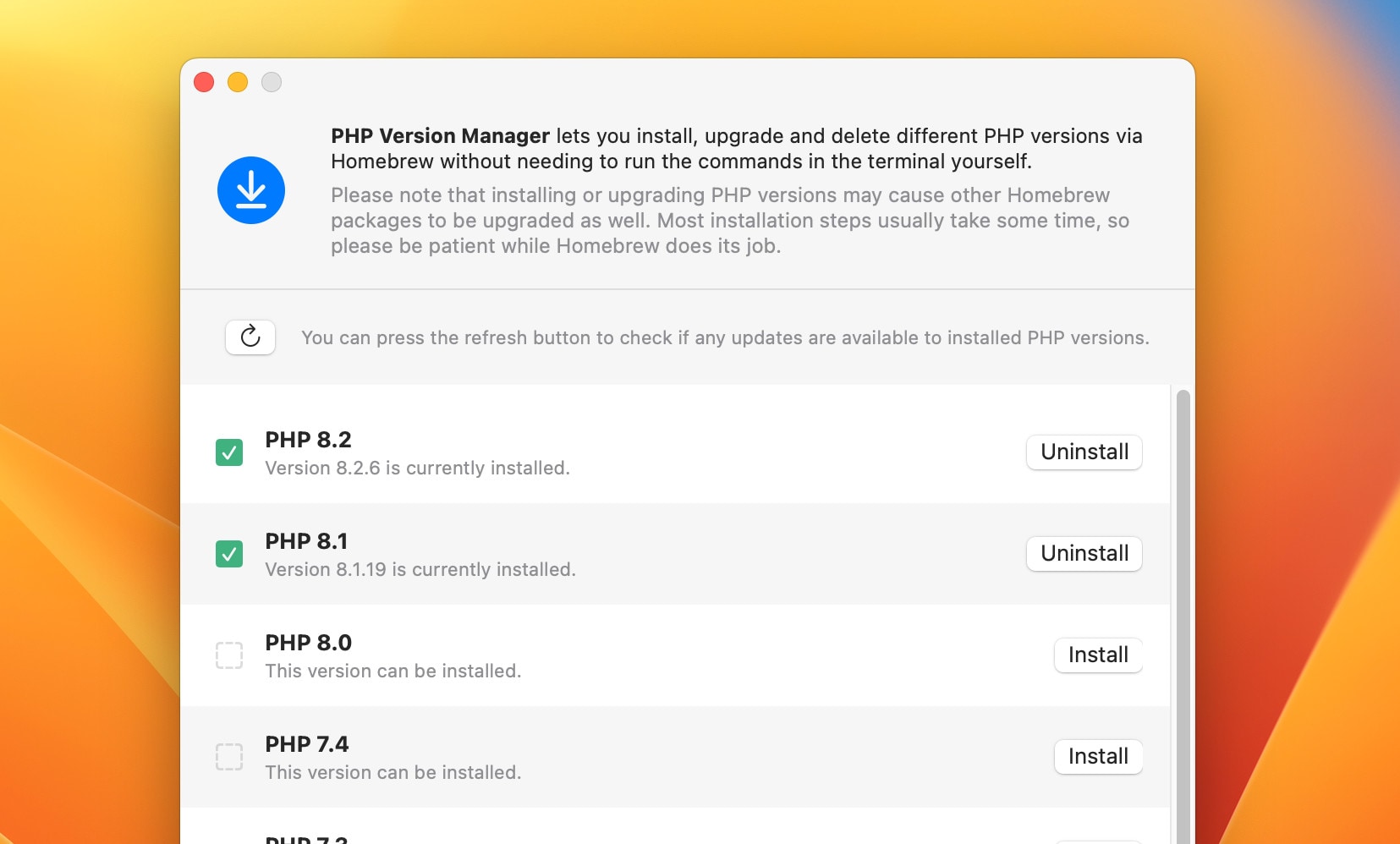Click the refresh button to check updates

tap(250, 337)
